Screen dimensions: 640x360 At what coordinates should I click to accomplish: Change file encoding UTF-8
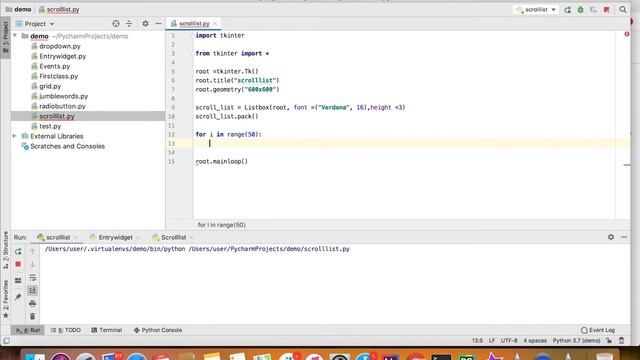point(509,340)
